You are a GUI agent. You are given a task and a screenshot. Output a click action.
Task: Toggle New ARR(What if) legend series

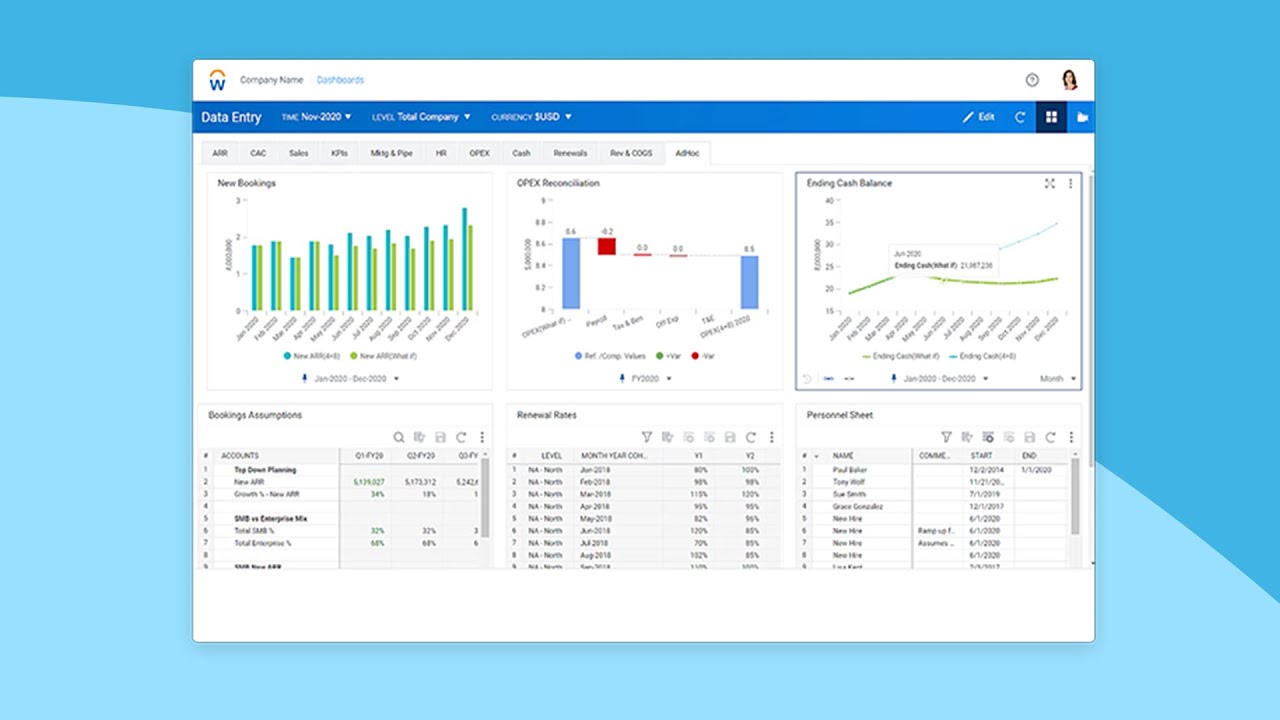click(x=385, y=356)
